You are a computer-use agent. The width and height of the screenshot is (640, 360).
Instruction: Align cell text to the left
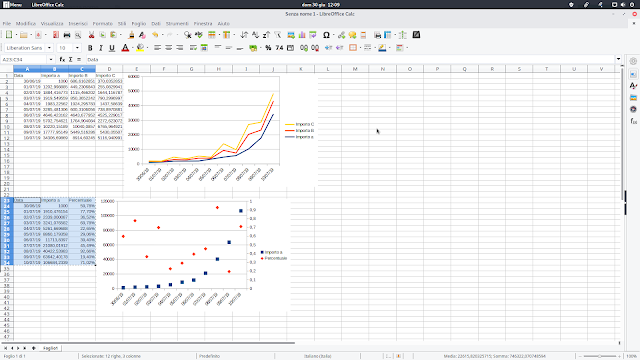[x=158, y=48]
